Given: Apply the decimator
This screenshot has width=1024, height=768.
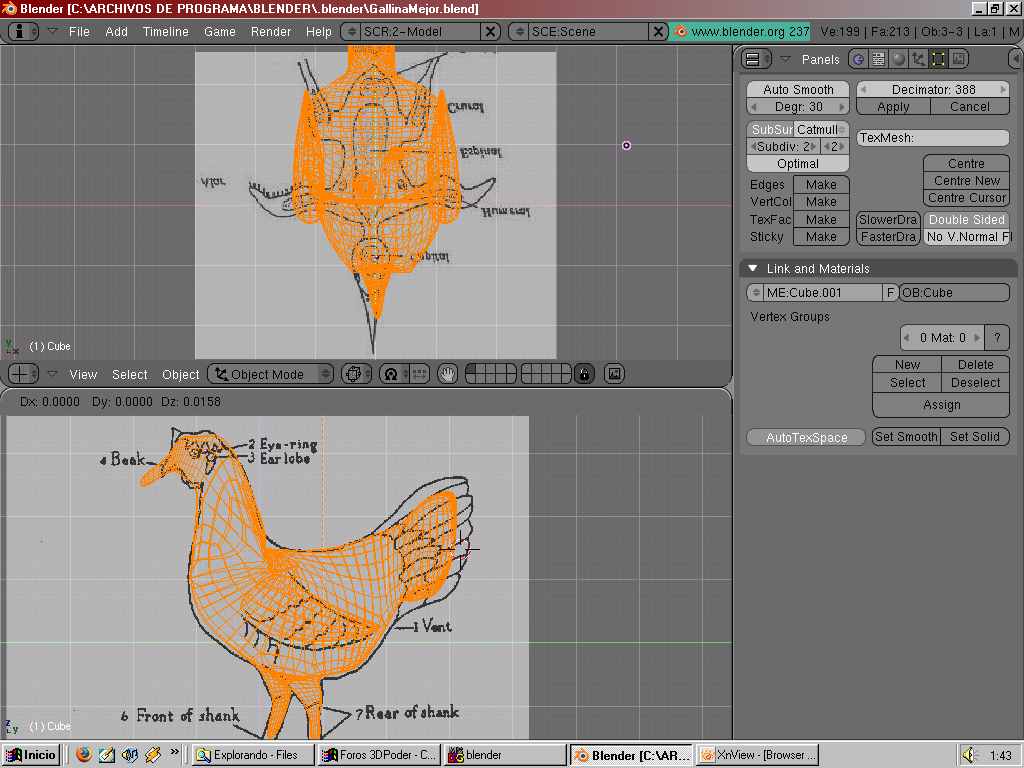Looking at the screenshot, I should coord(893,106).
